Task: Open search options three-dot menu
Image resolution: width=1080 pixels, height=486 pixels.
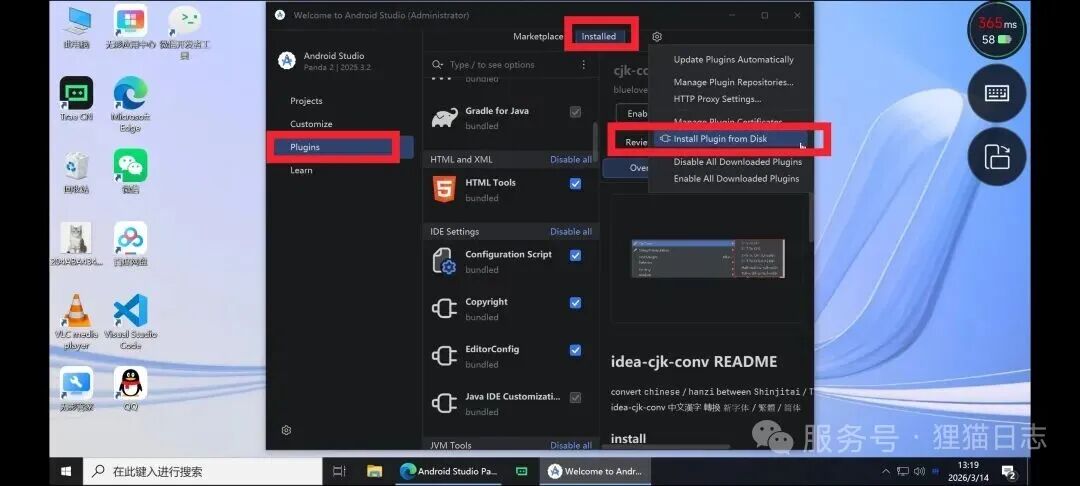Action: pyautogui.click(x=583, y=65)
